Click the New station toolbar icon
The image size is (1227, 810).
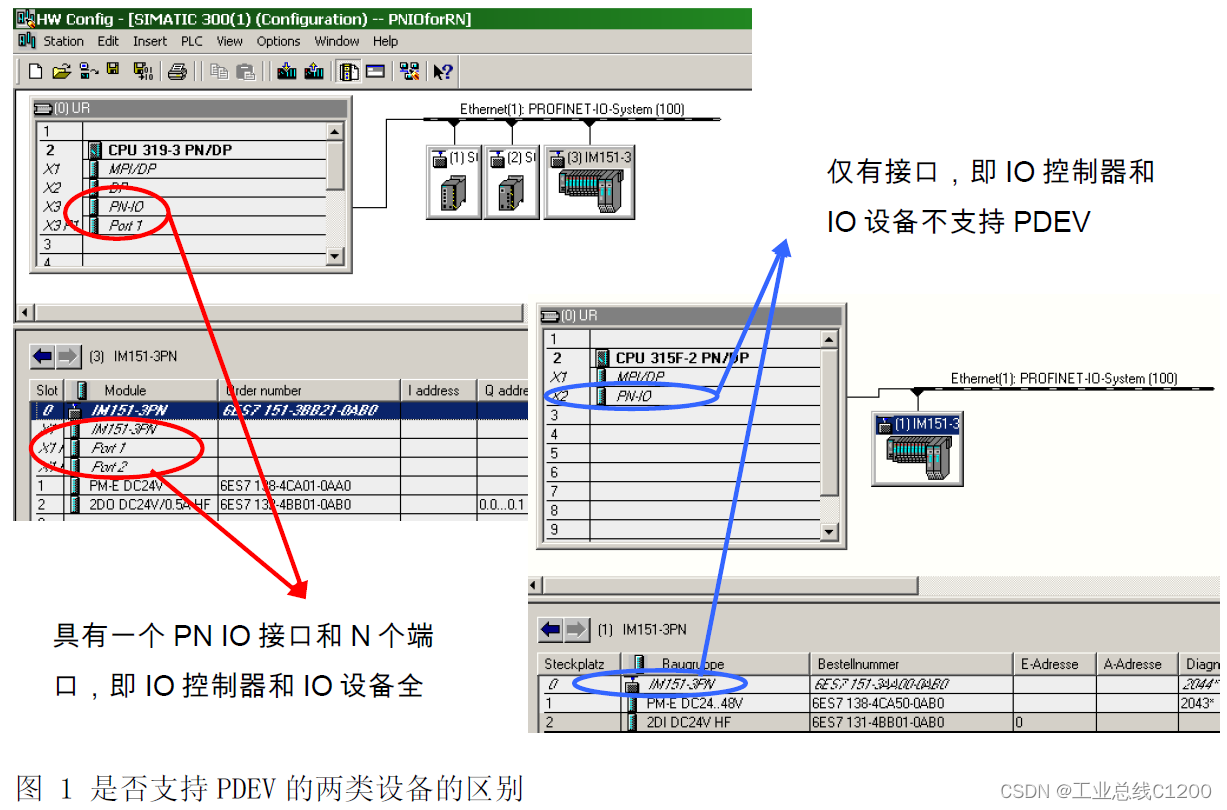pyautogui.click(x=36, y=71)
